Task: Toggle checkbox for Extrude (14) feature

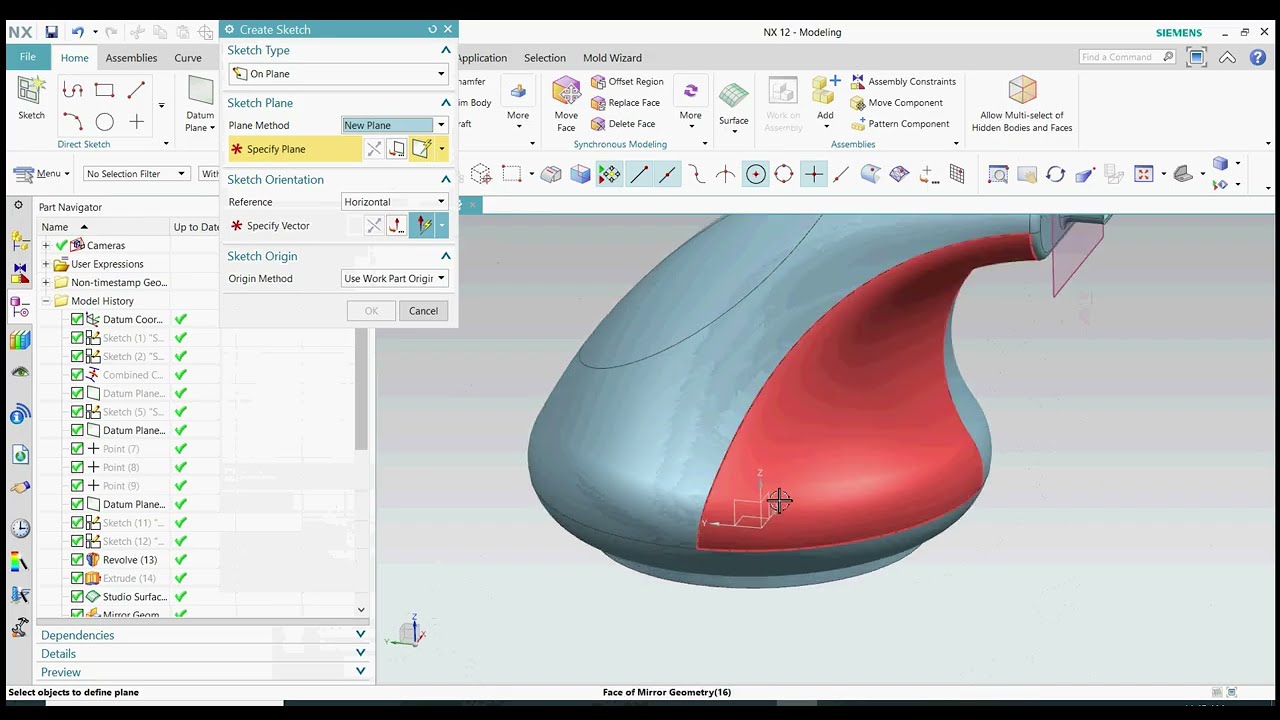Action: tap(77, 578)
